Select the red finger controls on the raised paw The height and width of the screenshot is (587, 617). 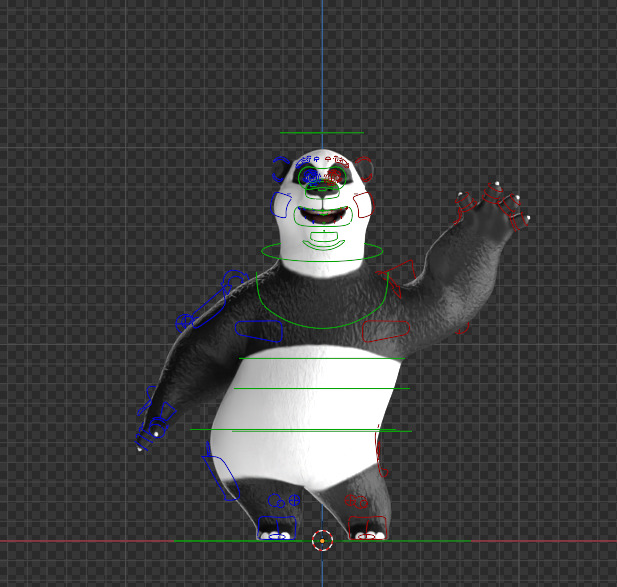(492, 206)
